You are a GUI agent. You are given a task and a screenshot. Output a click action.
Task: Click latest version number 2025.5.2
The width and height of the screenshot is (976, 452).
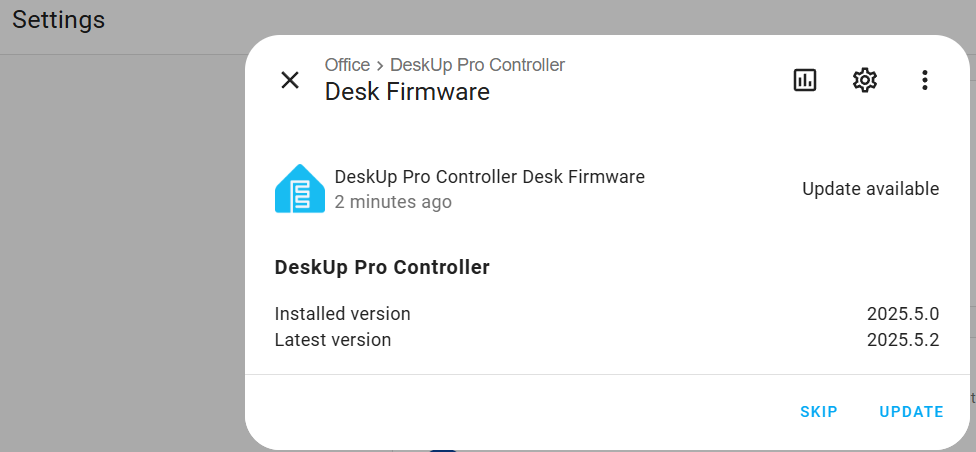(903, 340)
